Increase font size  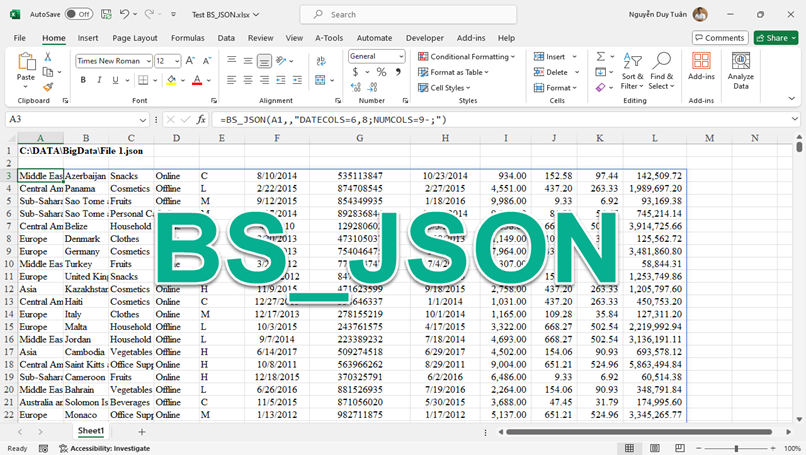[190, 61]
